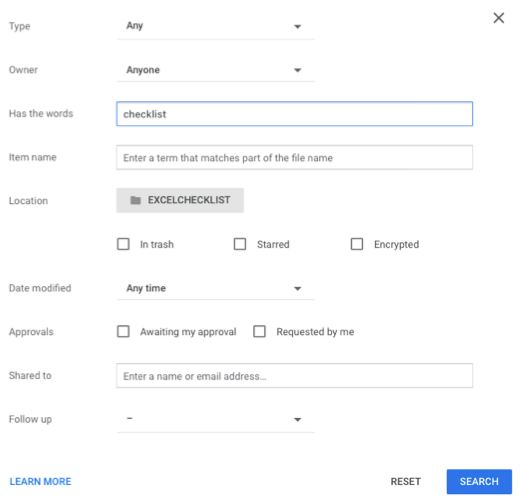Viewport: 520px width, 500px height.
Task: Check Requested by me checkbox
Action: [259, 332]
